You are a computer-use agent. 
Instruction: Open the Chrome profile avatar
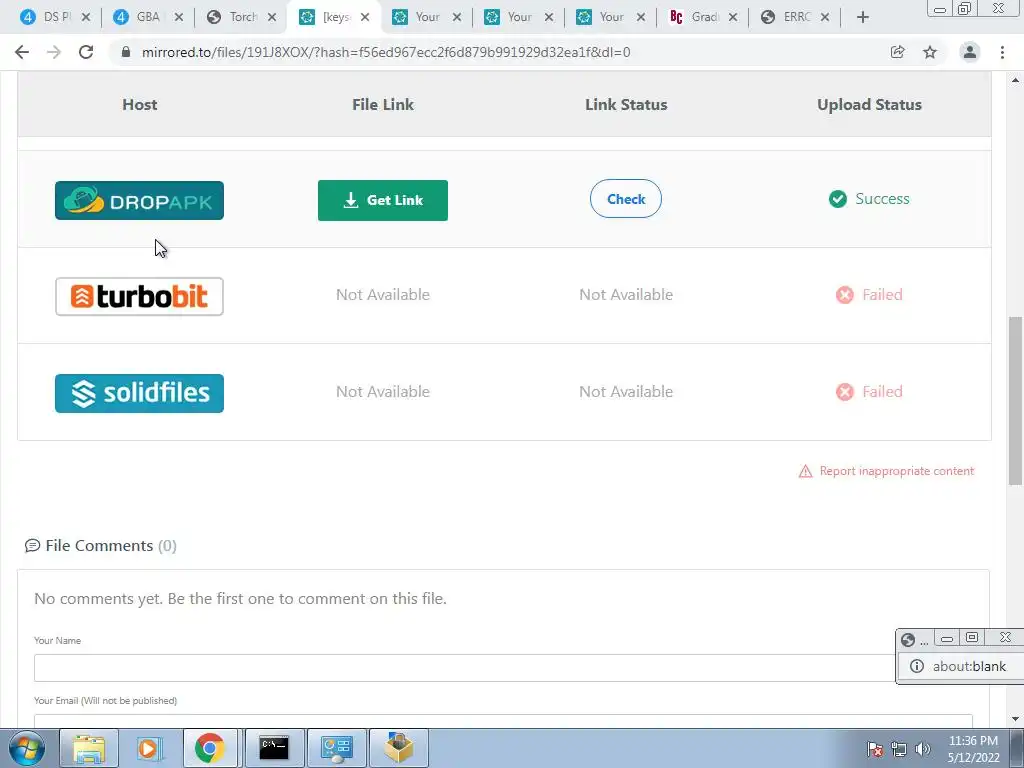tap(970, 52)
